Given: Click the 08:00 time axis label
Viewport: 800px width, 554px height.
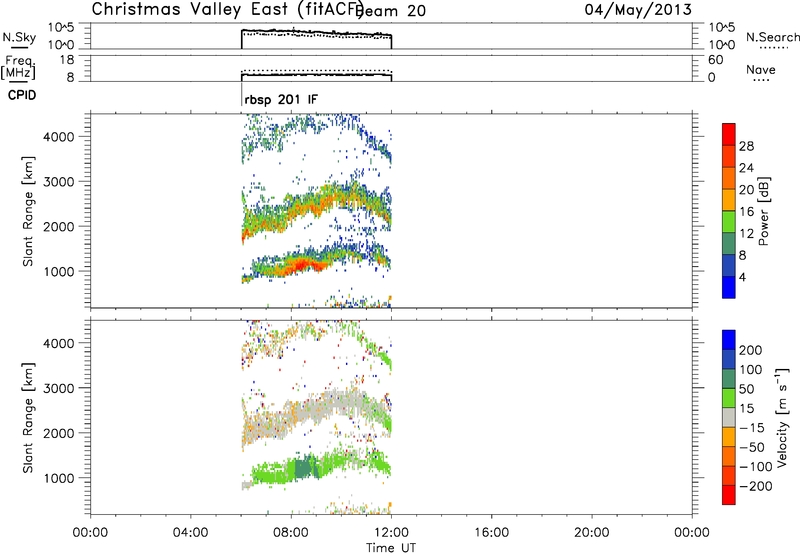Looking at the screenshot, I should click(x=291, y=533).
